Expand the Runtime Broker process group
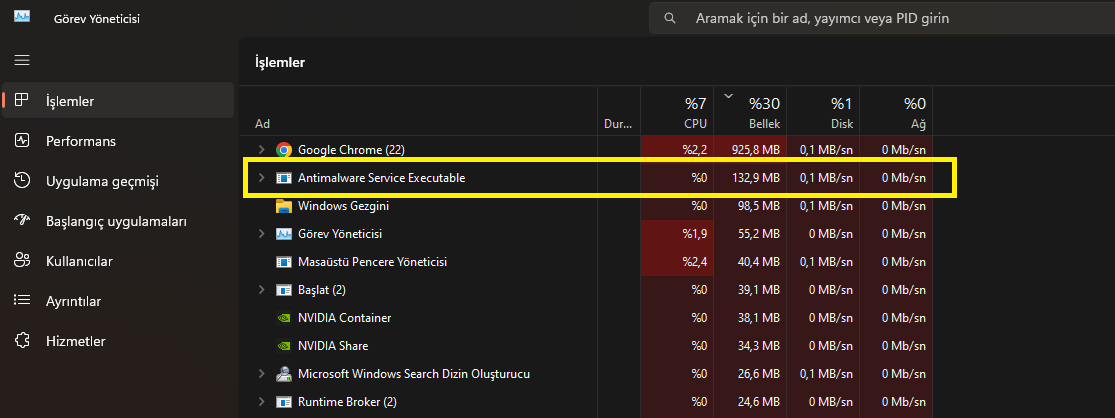Image resolution: width=1115 pixels, height=418 pixels. click(x=262, y=402)
